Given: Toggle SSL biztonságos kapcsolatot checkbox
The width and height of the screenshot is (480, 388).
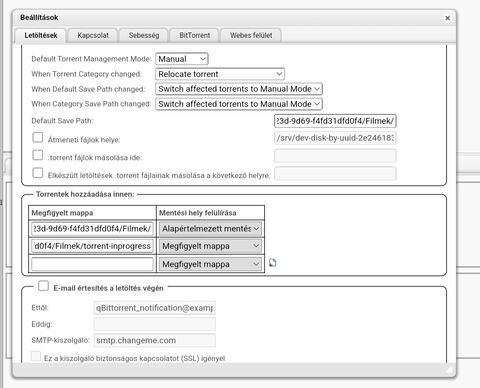Looking at the screenshot, I should tap(36, 356).
